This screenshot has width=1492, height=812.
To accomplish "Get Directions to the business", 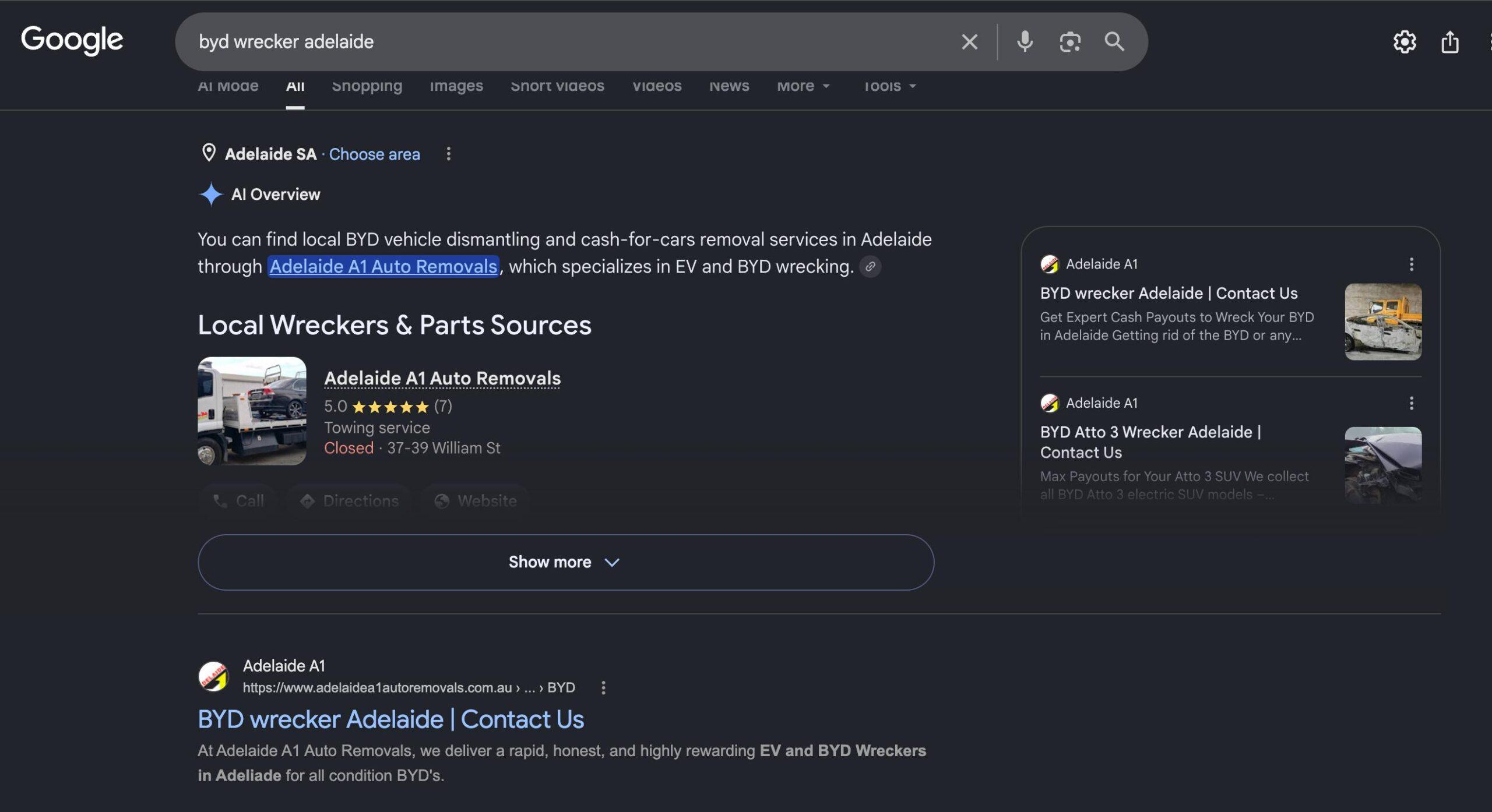I will point(349,501).
